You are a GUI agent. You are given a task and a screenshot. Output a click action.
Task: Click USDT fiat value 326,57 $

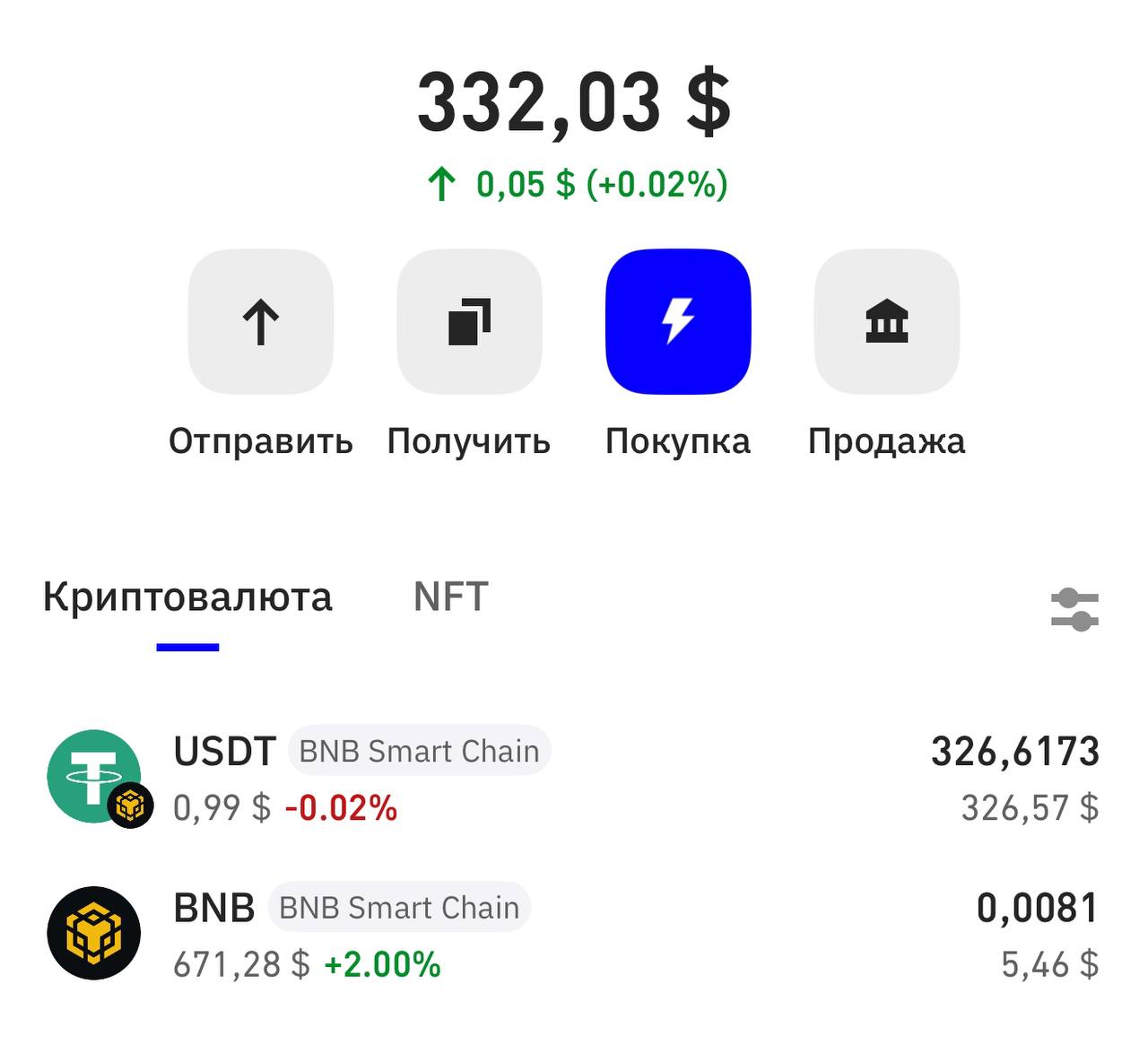tap(1031, 807)
